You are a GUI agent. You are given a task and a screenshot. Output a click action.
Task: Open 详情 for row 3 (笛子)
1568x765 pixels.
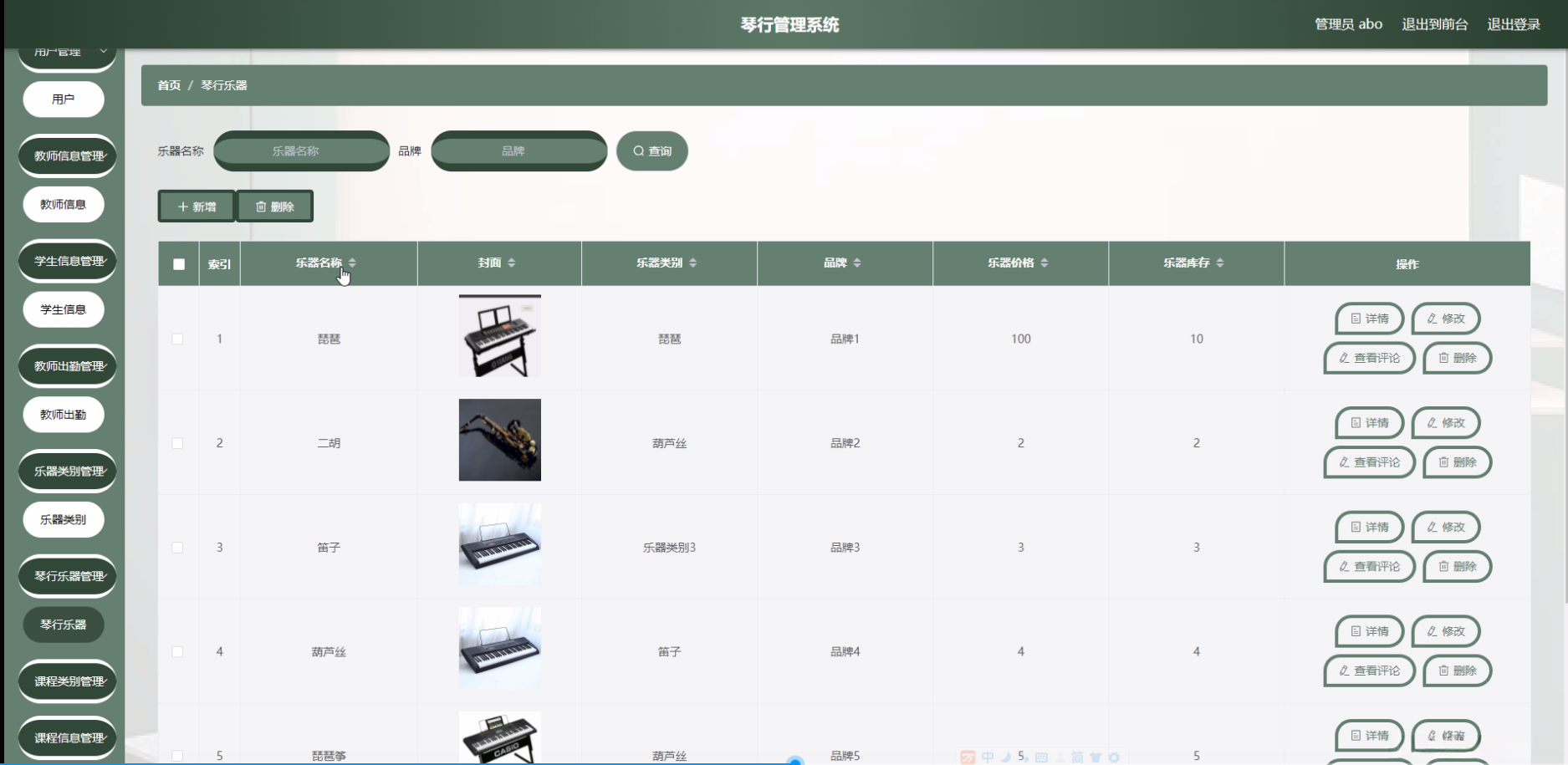pos(1369,528)
